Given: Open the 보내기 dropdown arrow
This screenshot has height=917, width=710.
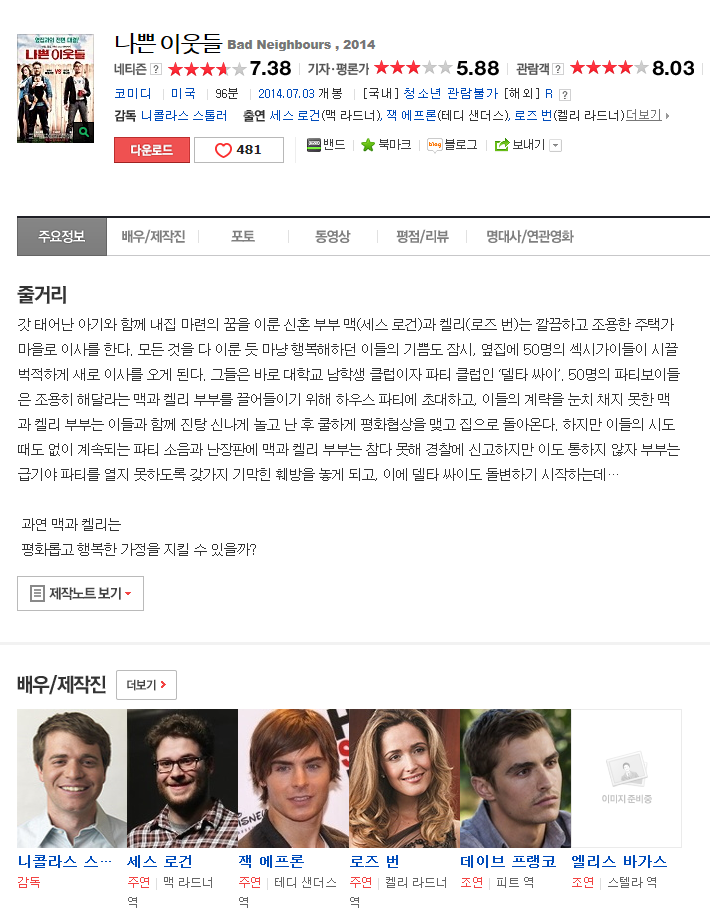Looking at the screenshot, I should click(x=556, y=146).
